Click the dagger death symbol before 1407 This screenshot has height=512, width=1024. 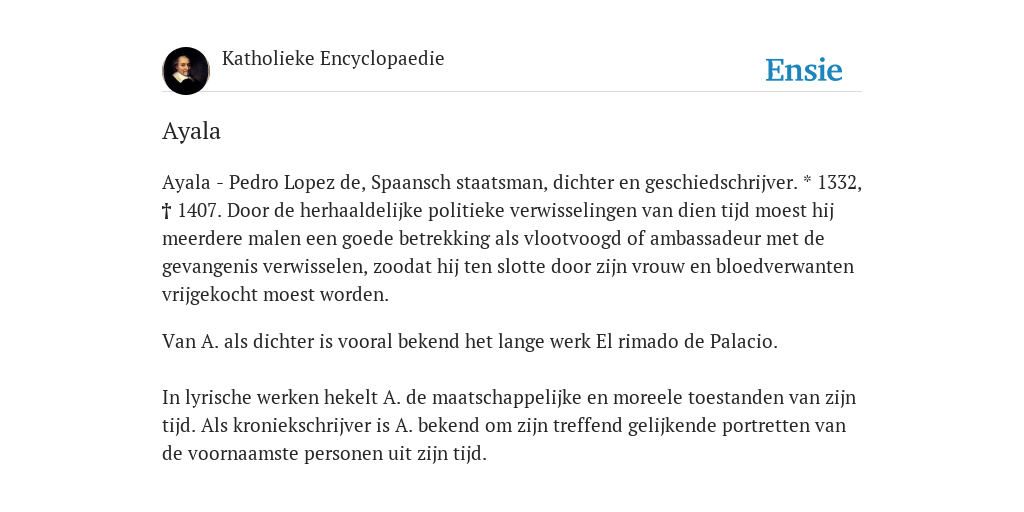click(166, 211)
